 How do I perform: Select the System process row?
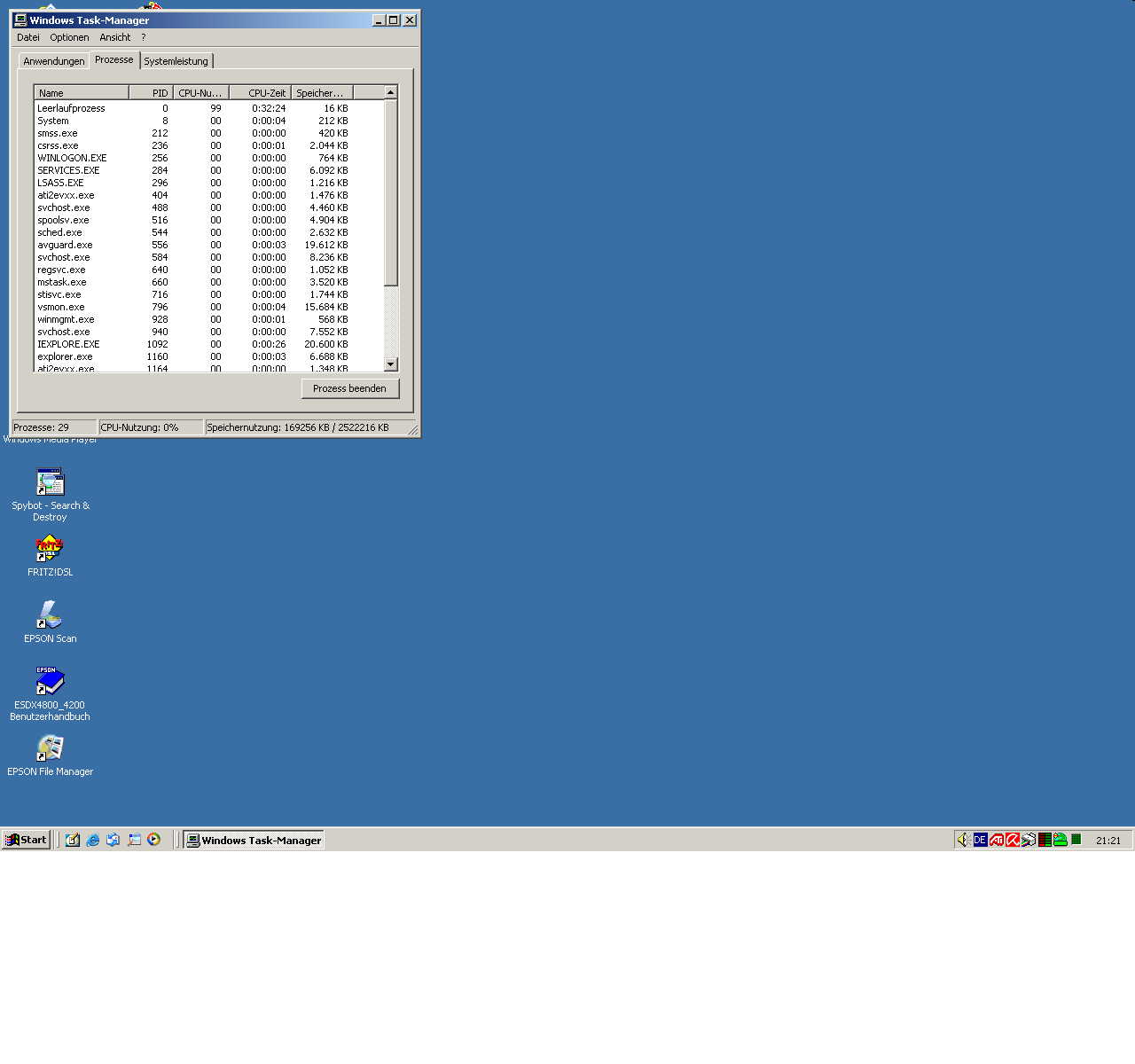tap(208, 121)
